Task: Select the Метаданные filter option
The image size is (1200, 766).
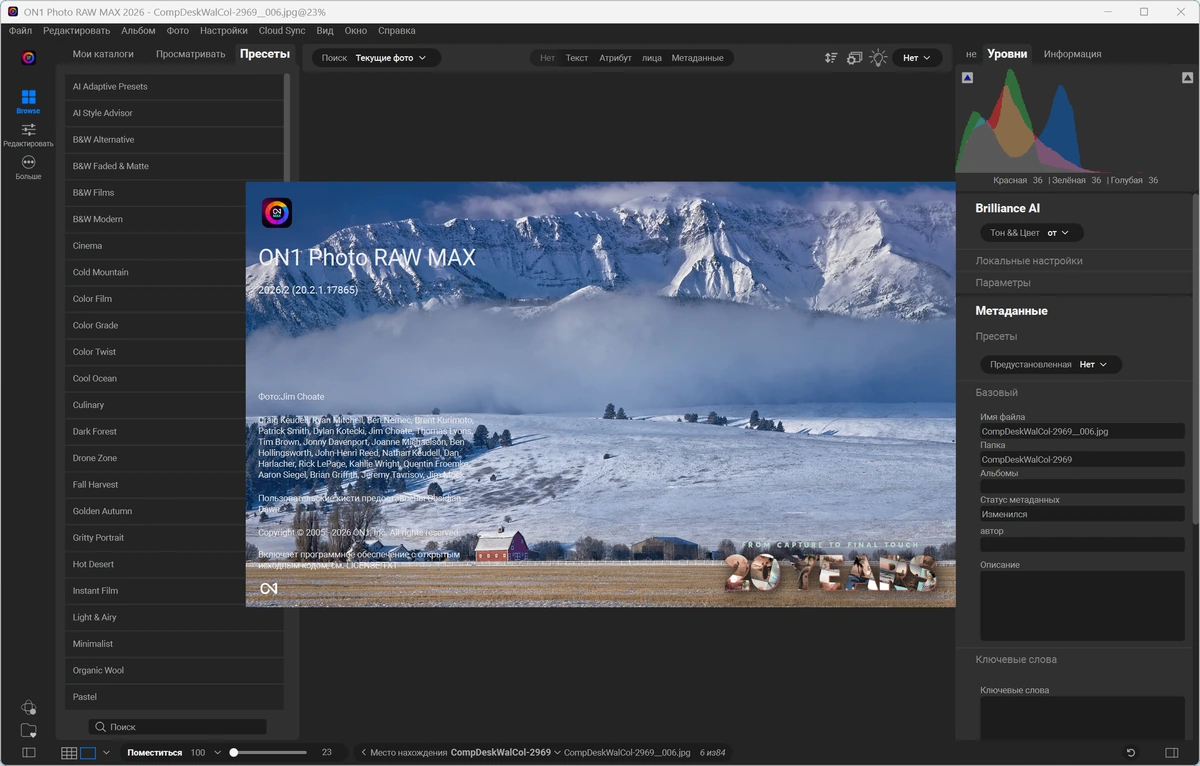Action: 697,58
